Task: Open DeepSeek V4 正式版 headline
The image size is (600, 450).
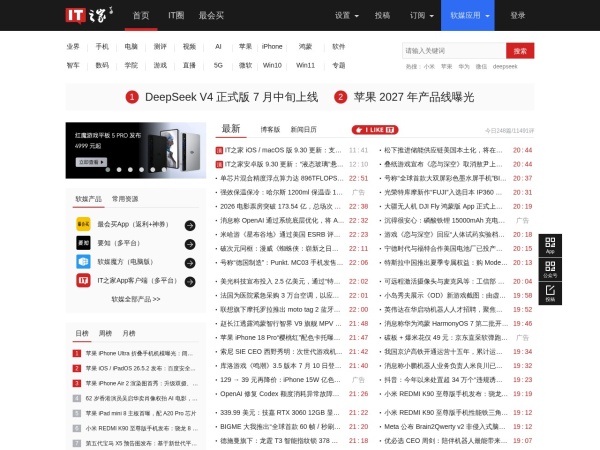Action: click(231, 97)
